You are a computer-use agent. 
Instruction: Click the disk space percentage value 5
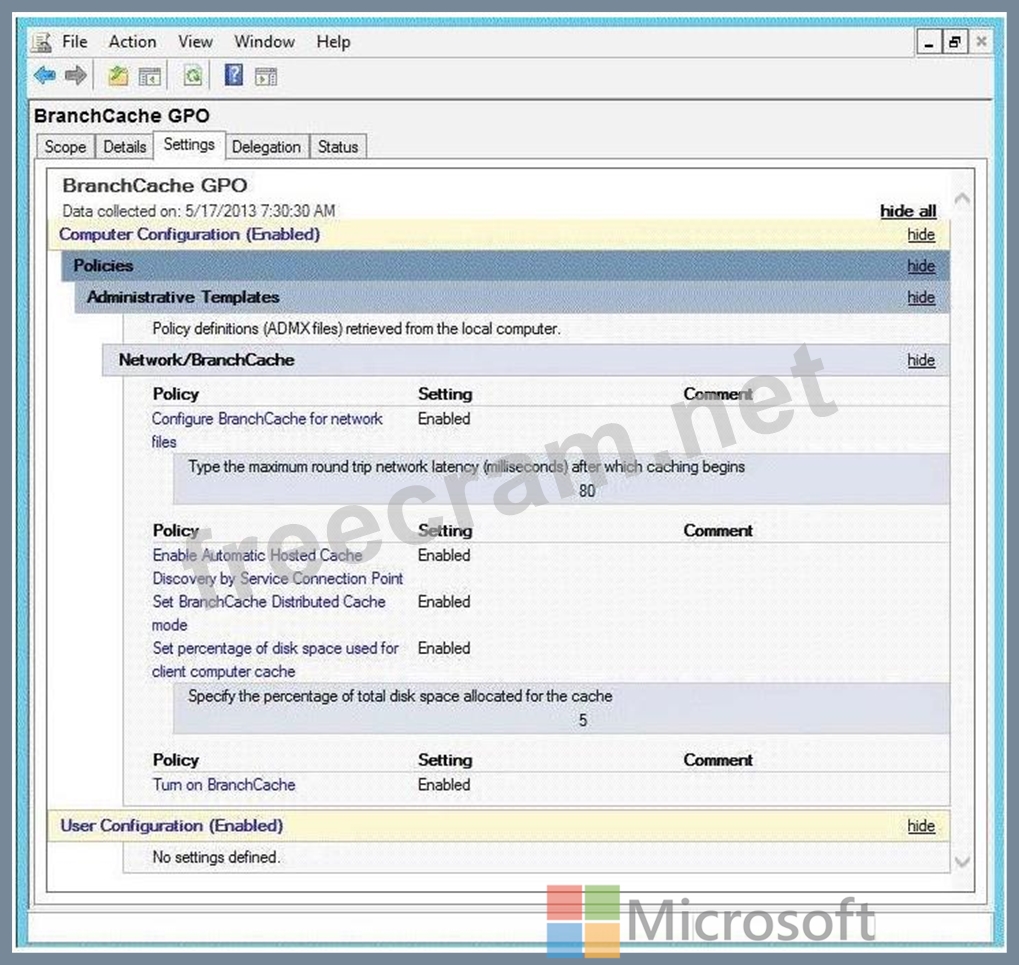[583, 720]
